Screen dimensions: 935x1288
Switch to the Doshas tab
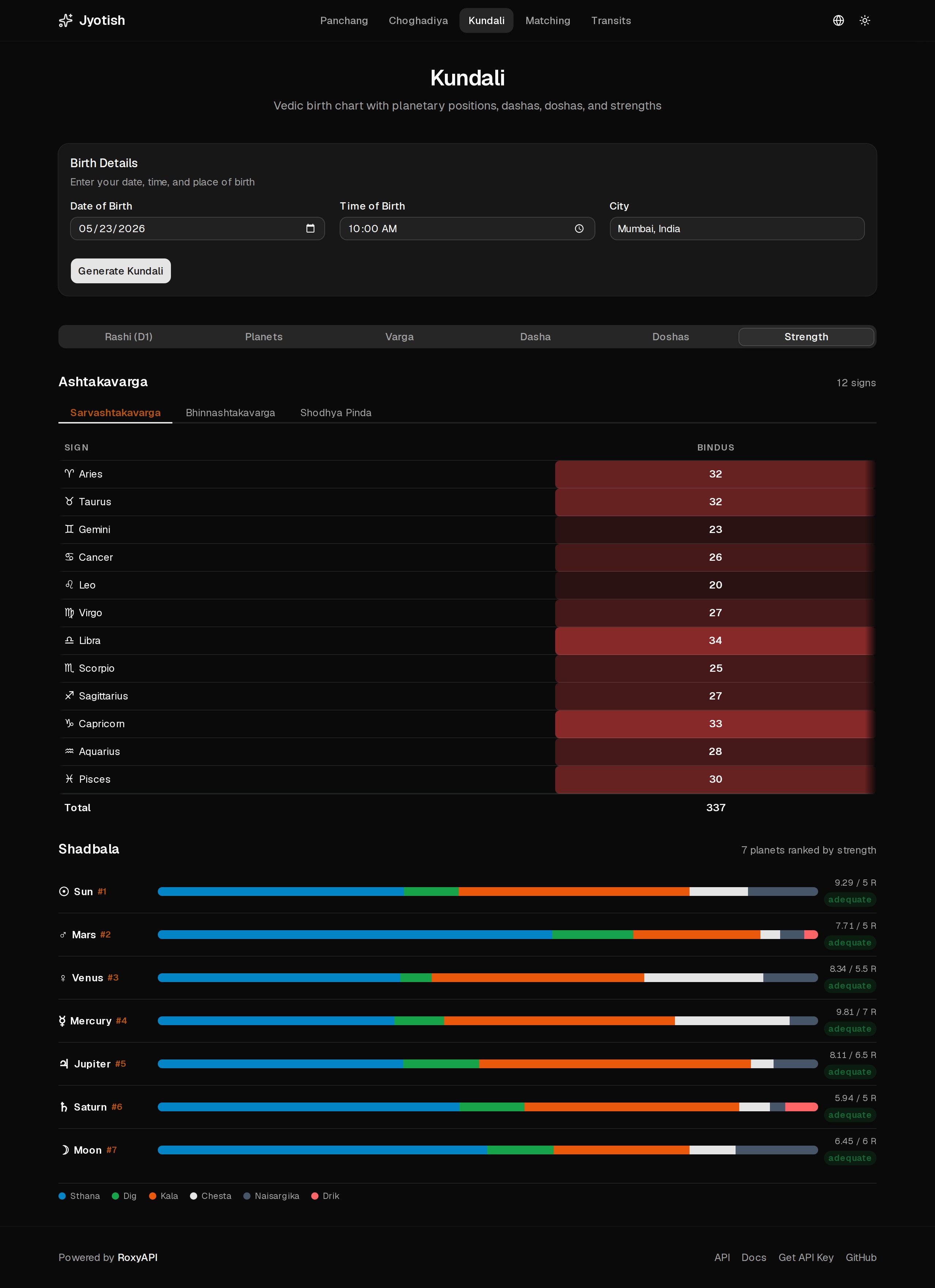click(670, 337)
